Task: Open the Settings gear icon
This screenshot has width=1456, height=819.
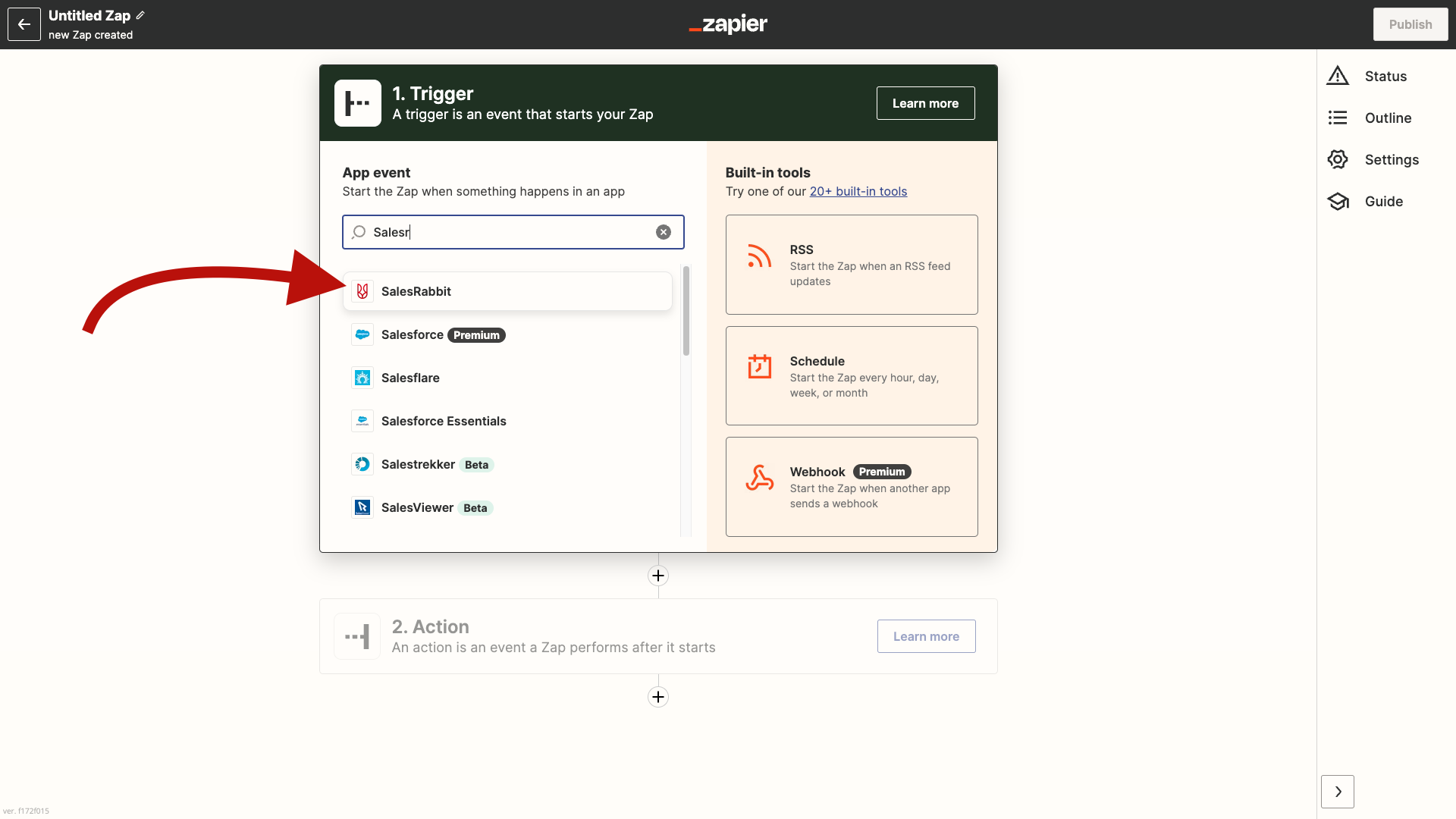Action: pyautogui.click(x=1338, y=159)
